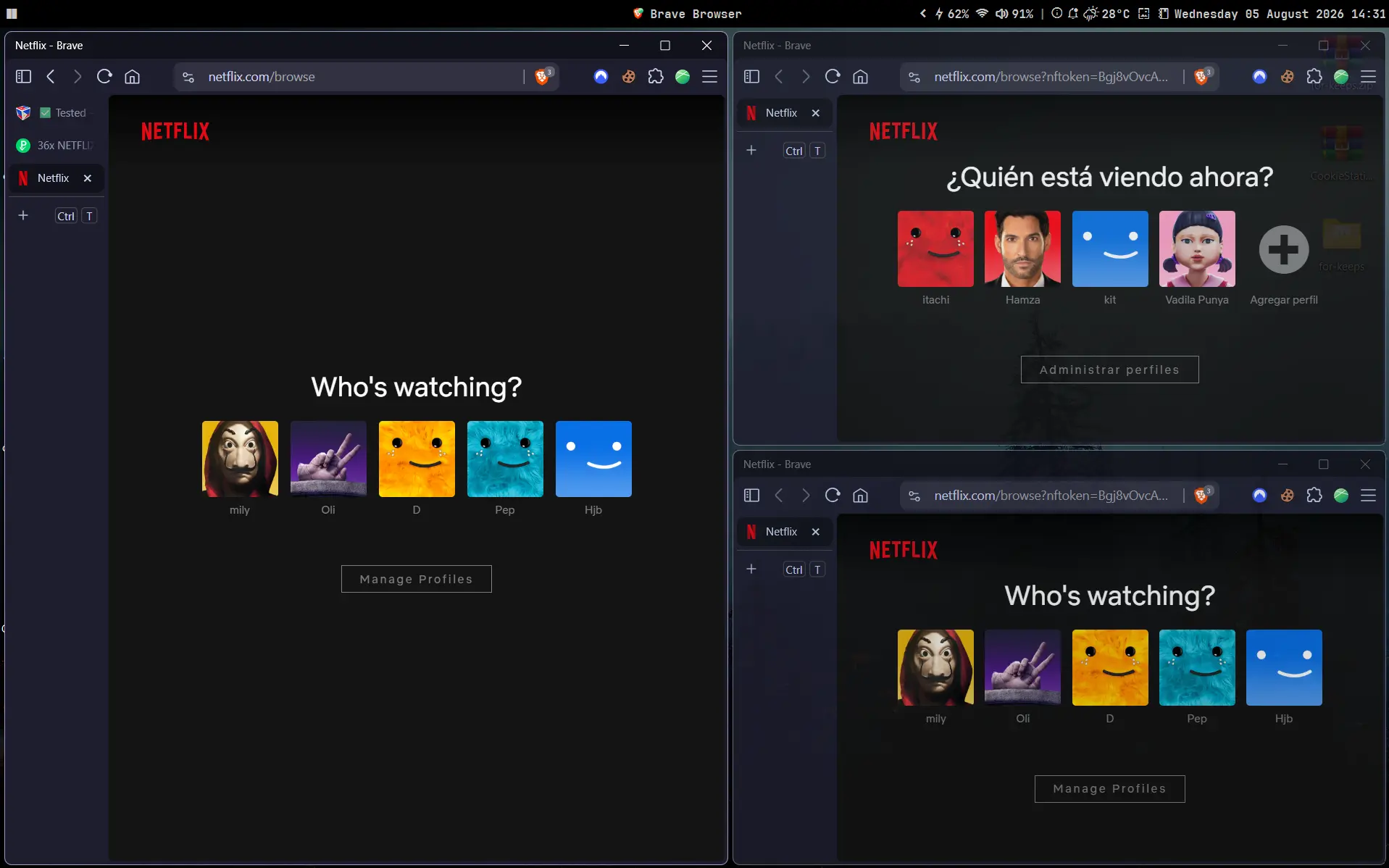Close the Netflix tab in the left window
This screenshot has width=1389, height=868.
point(88,178)
